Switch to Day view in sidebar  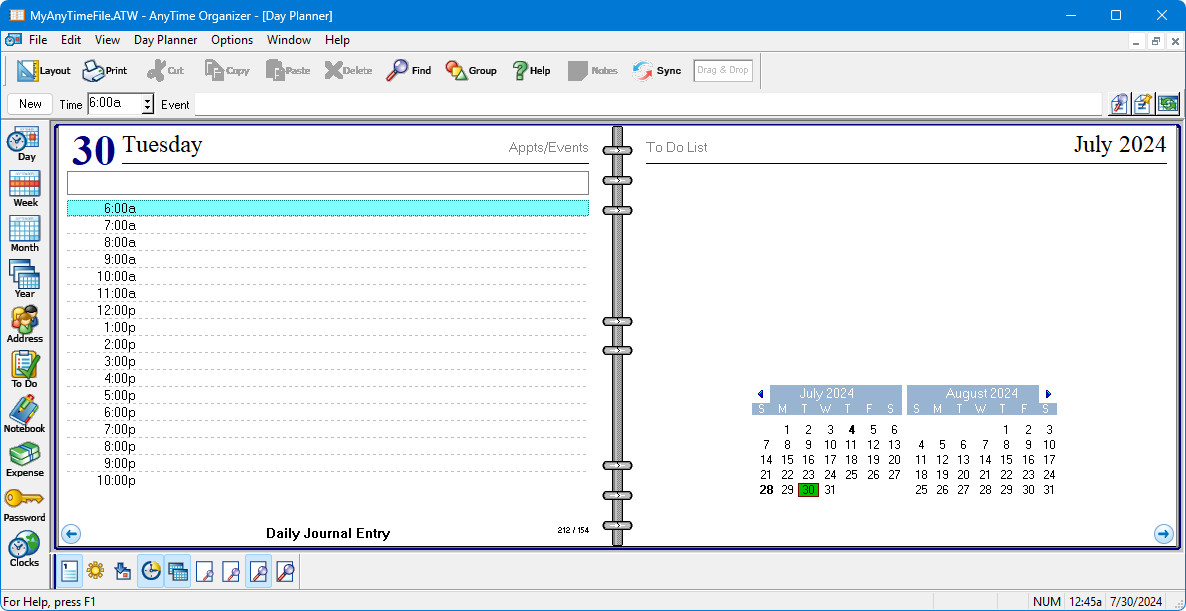pyautogui.click(x=26, y=144)
